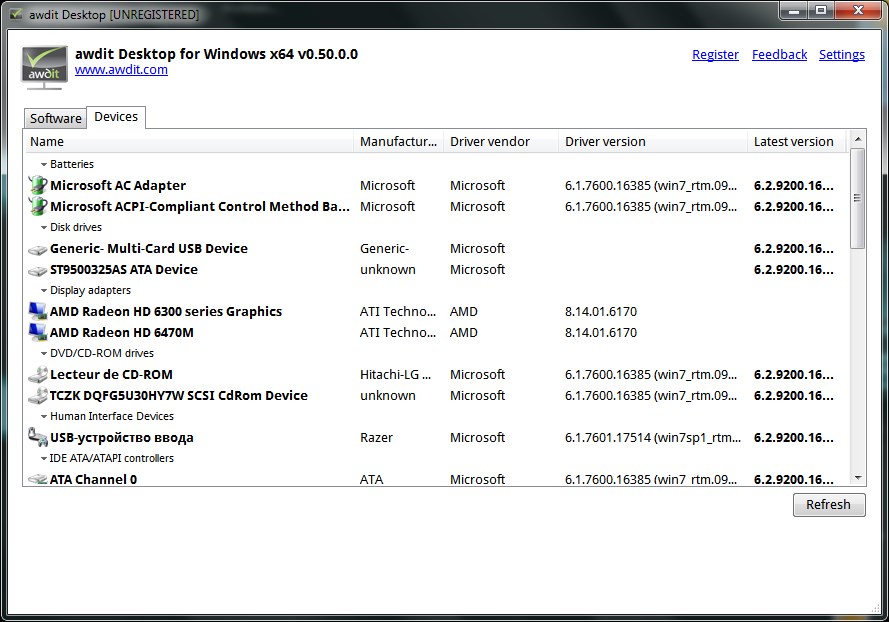Image resolution: width=889 pixels, height=622 pixels.
Task: Click the AMD Radeon HD 6300 display icon
Action: (37, 312)
